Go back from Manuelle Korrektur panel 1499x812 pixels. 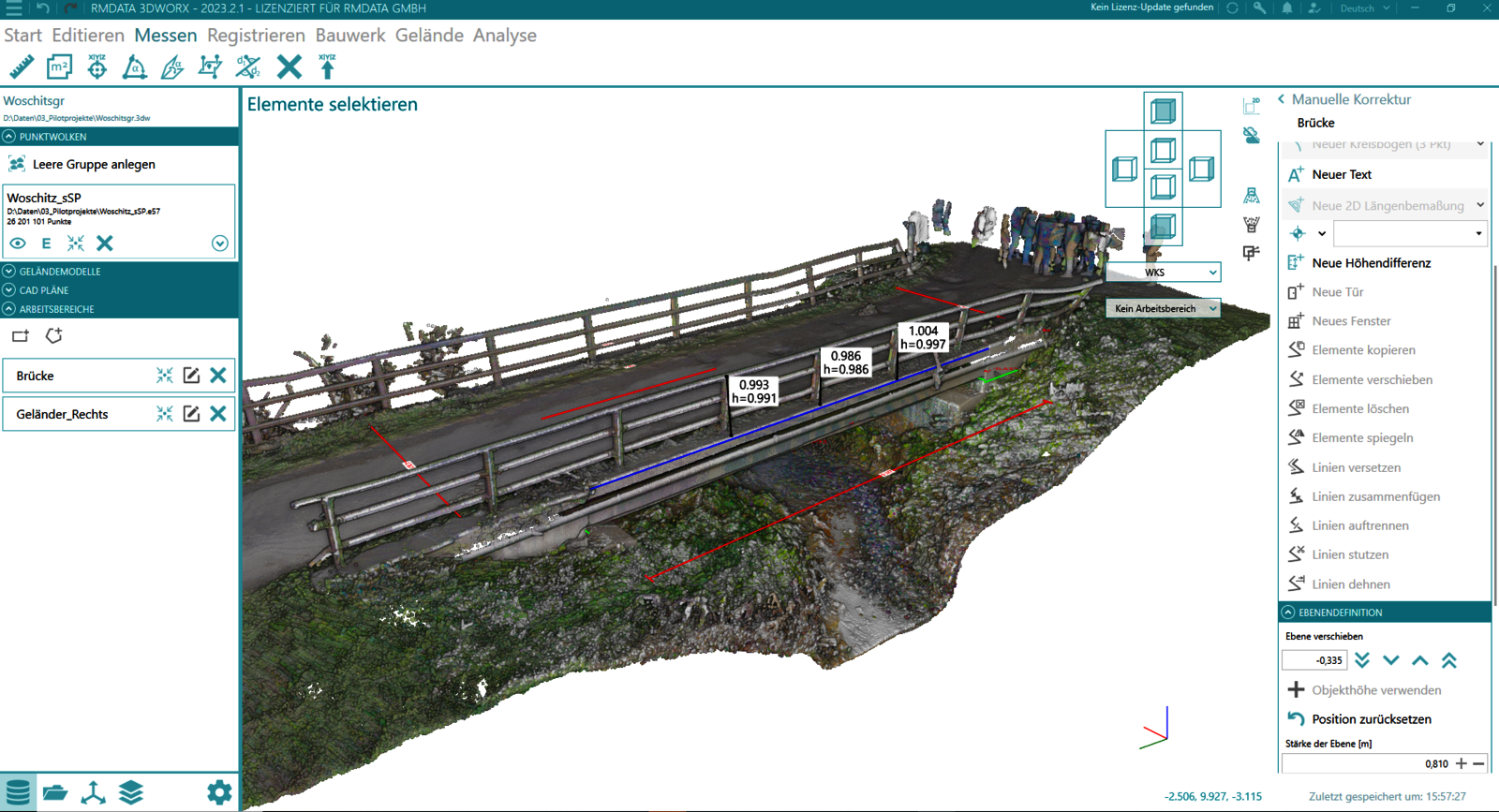click(1281, 99)
